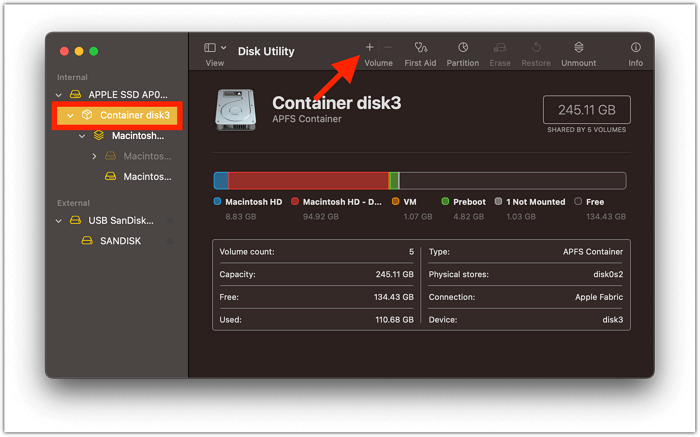Screen dimensions: 700x437
Task: Click the Type APFS Container value
Action: [593, 252]
